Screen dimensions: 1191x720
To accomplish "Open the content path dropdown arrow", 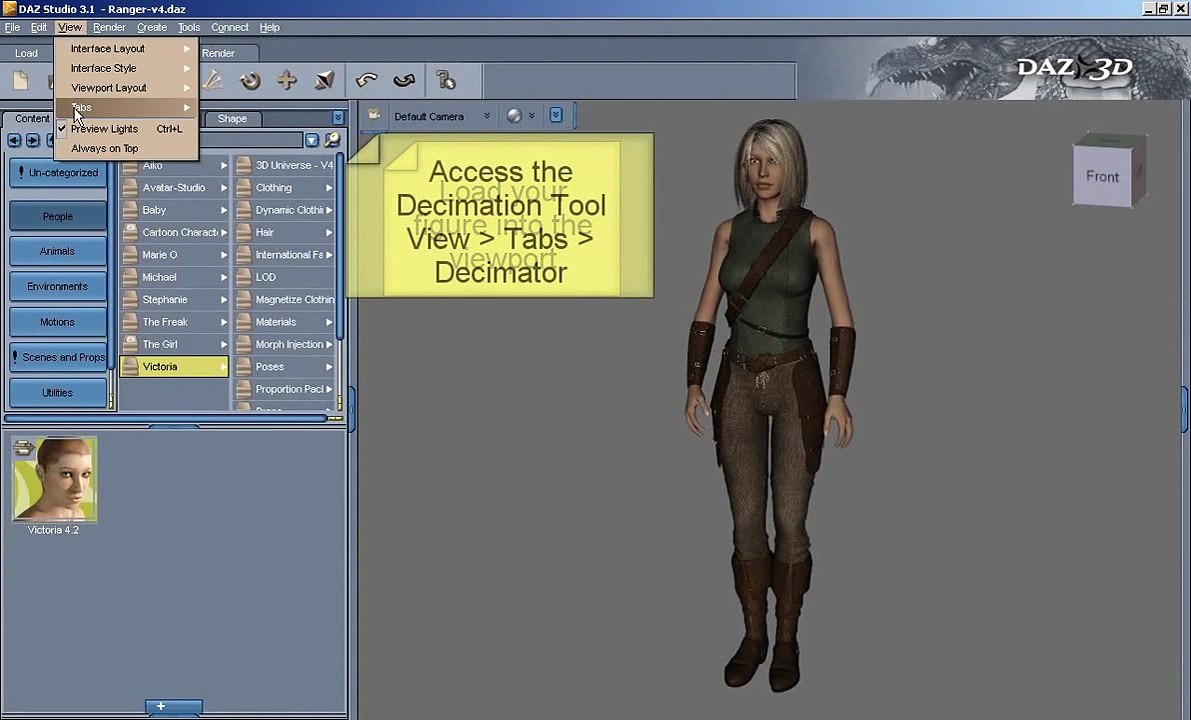I will click(x=311, y=140).
